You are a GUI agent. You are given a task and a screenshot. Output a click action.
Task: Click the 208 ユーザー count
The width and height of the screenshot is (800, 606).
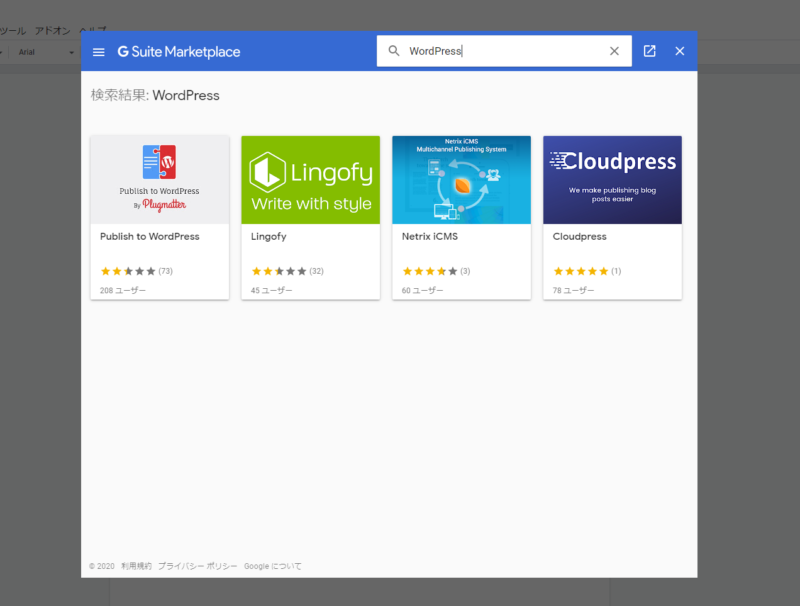click(122, 290)
